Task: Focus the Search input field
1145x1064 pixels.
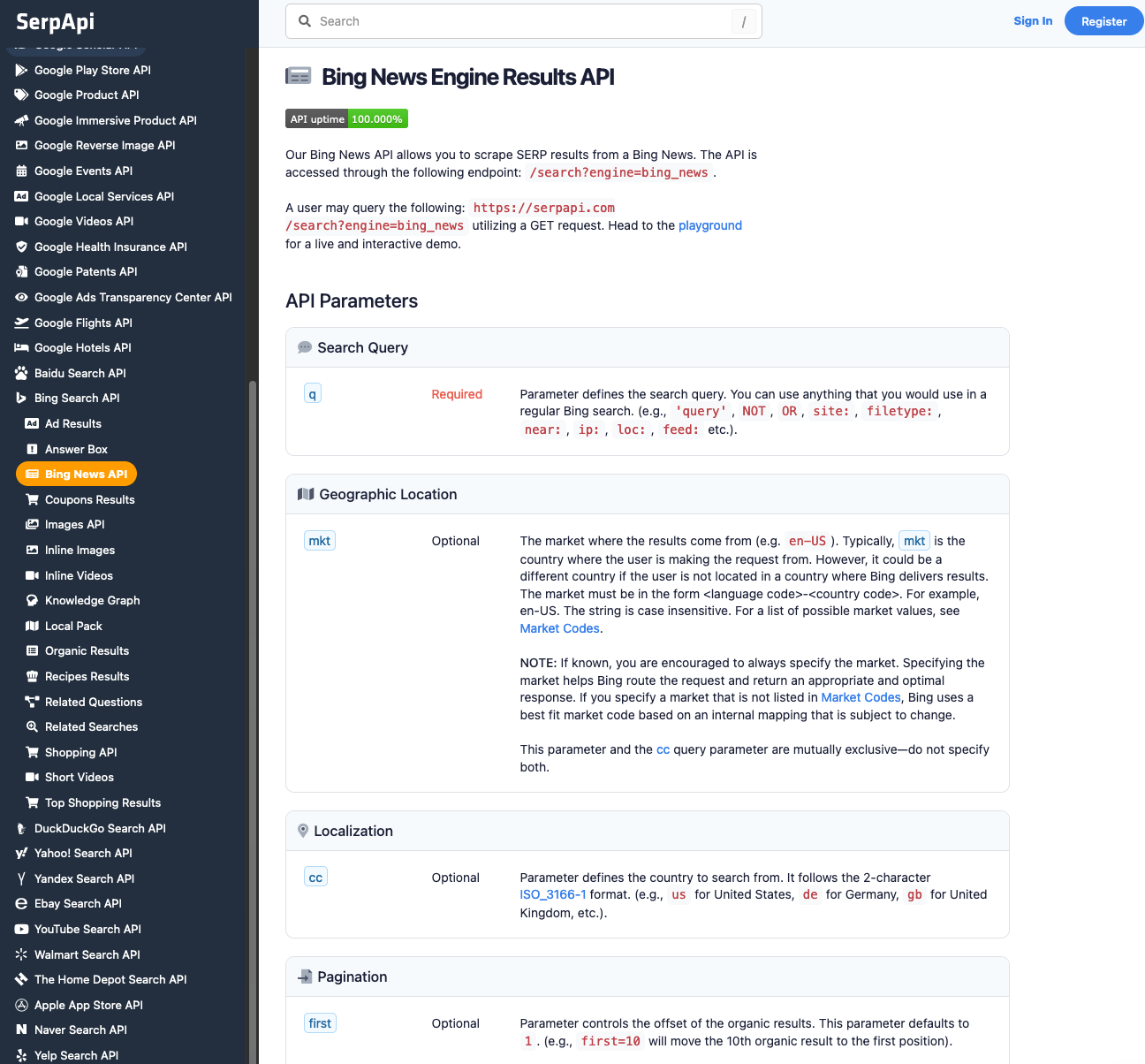Action: (524, 21)
